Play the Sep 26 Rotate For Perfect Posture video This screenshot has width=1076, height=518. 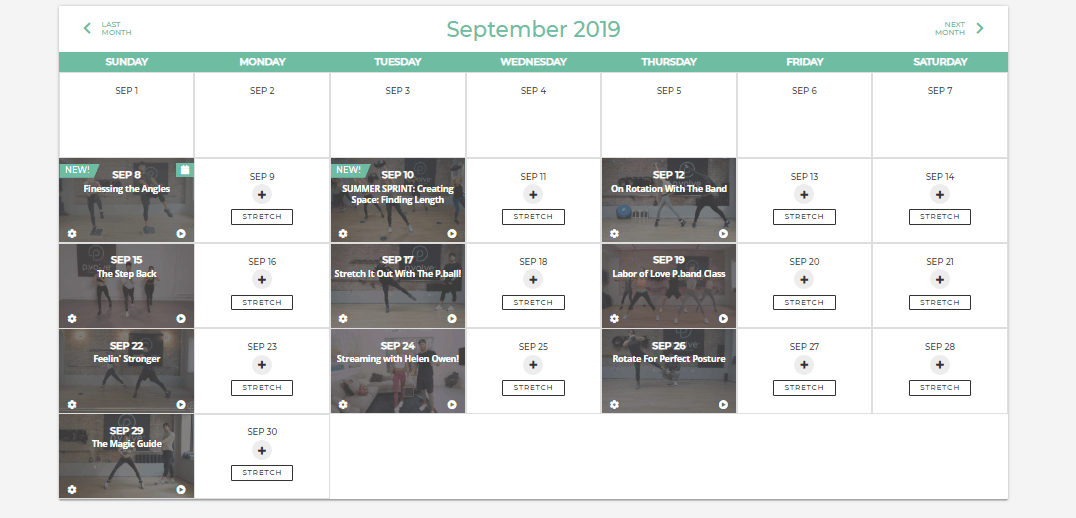(723, 405)
